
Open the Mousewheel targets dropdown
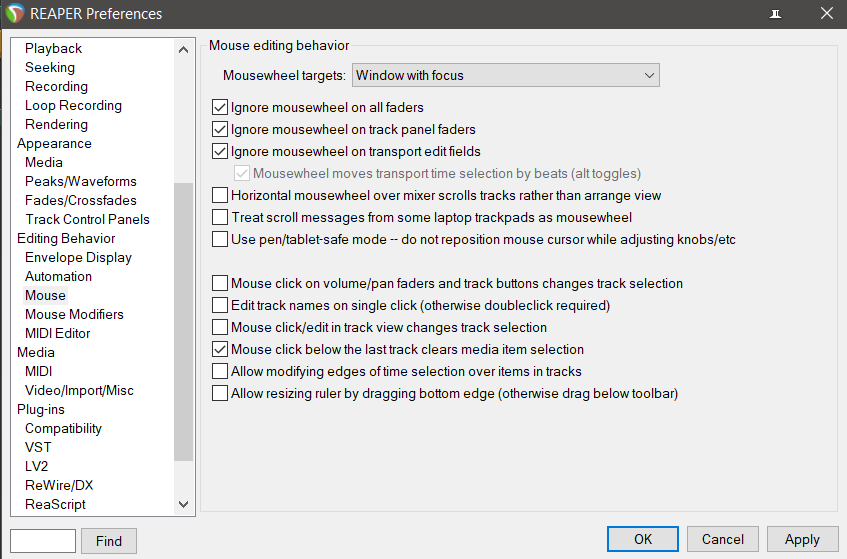pos(506,75)
